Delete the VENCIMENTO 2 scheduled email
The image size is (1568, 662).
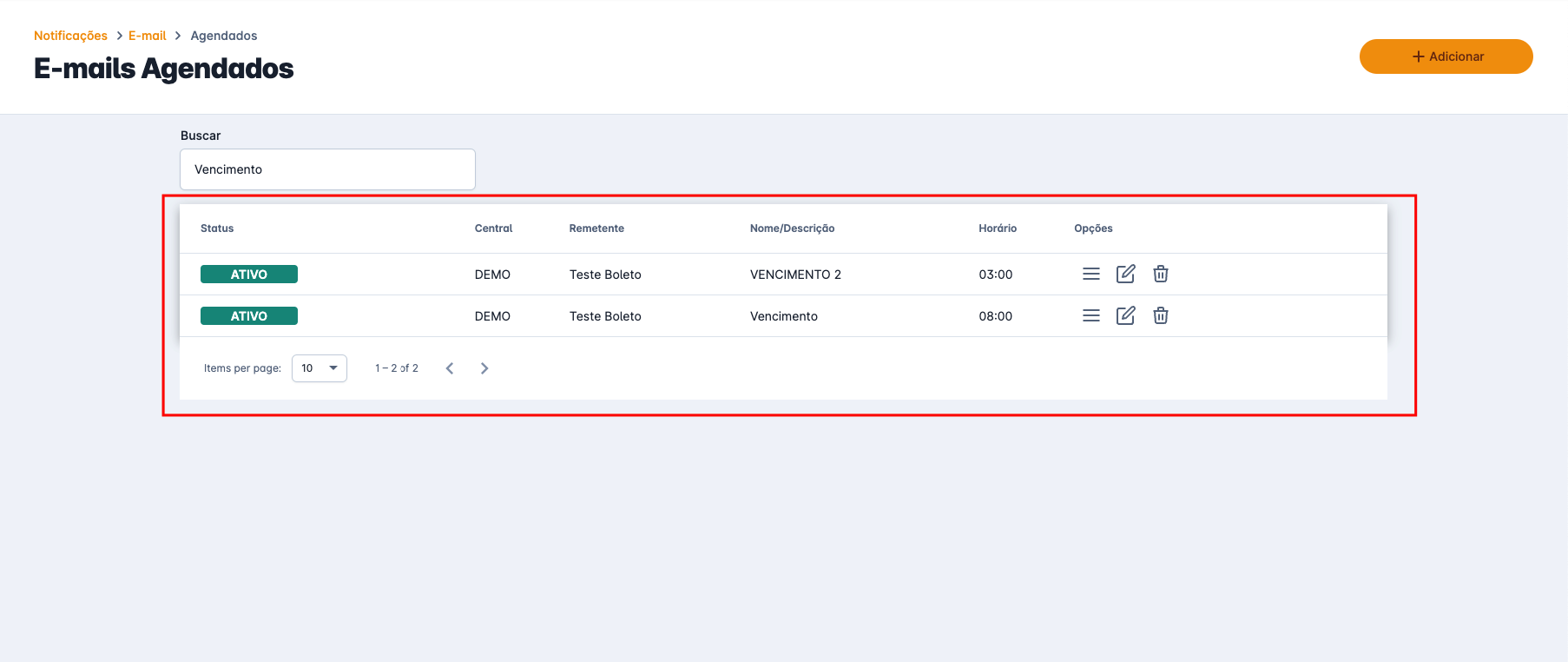[x=1160, y=275]
